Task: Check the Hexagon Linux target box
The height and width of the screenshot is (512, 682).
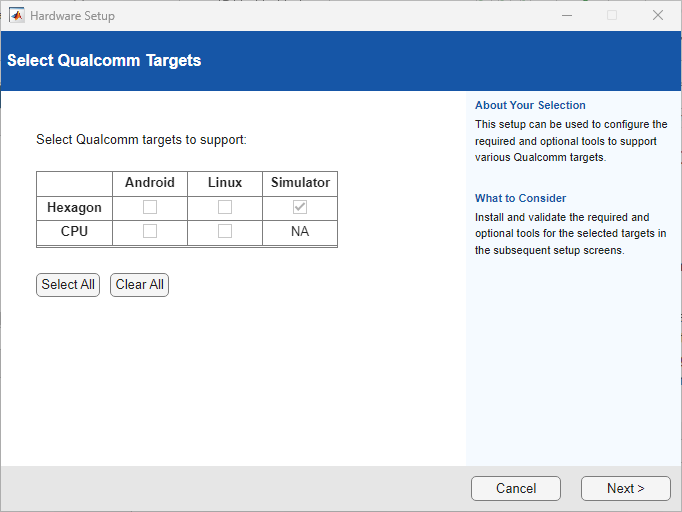Action: (225, 207)
